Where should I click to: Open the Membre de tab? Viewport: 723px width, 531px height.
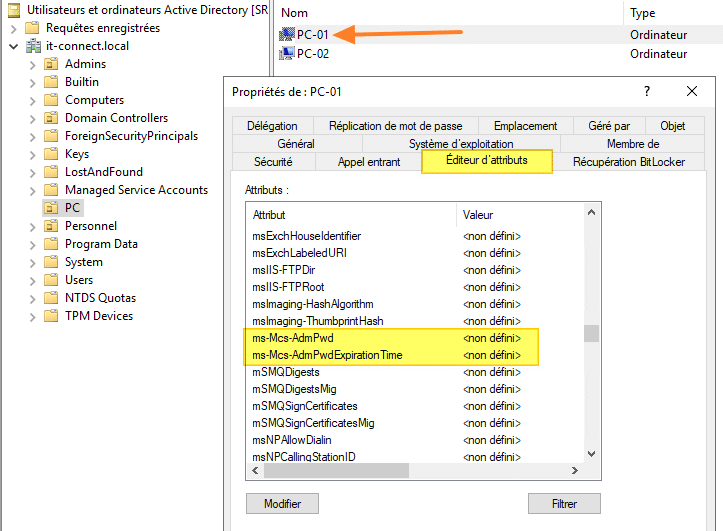pos(633,144)
